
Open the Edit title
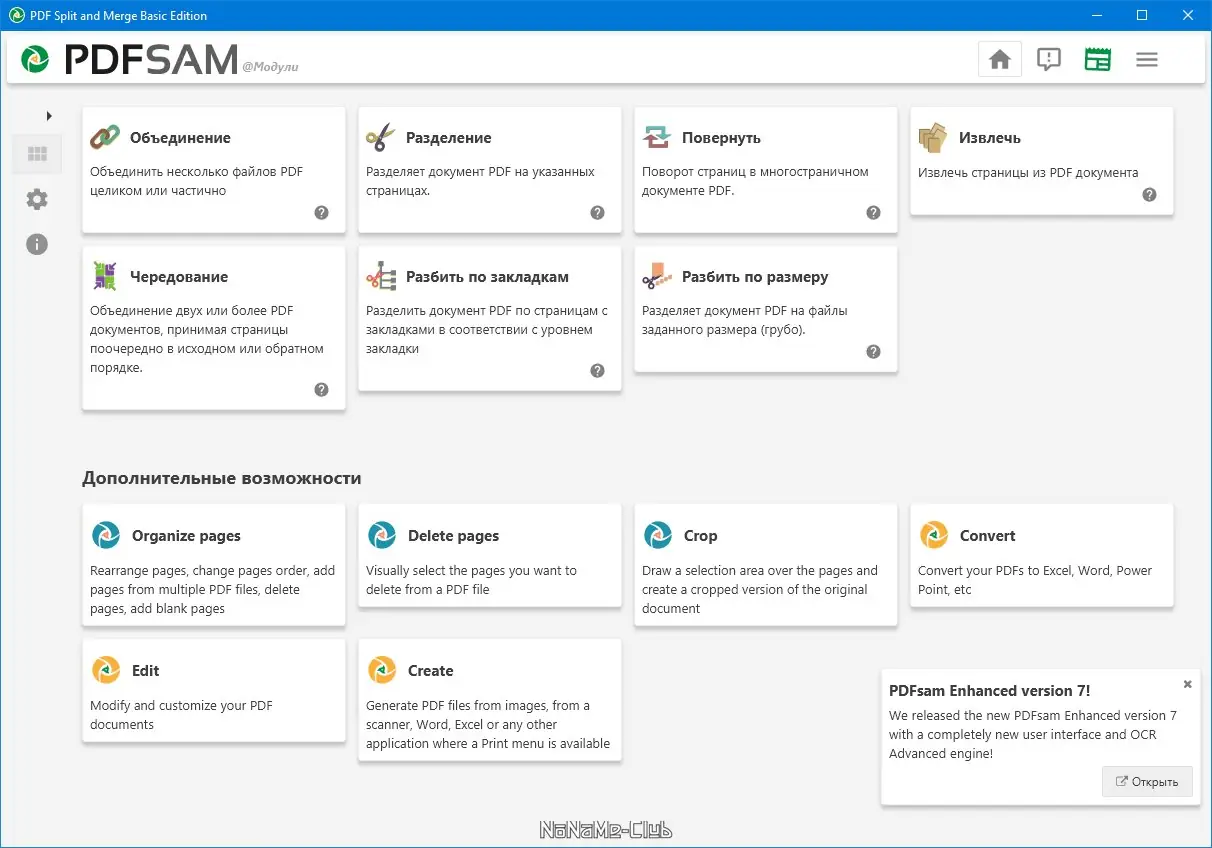(x=145, y=671)
